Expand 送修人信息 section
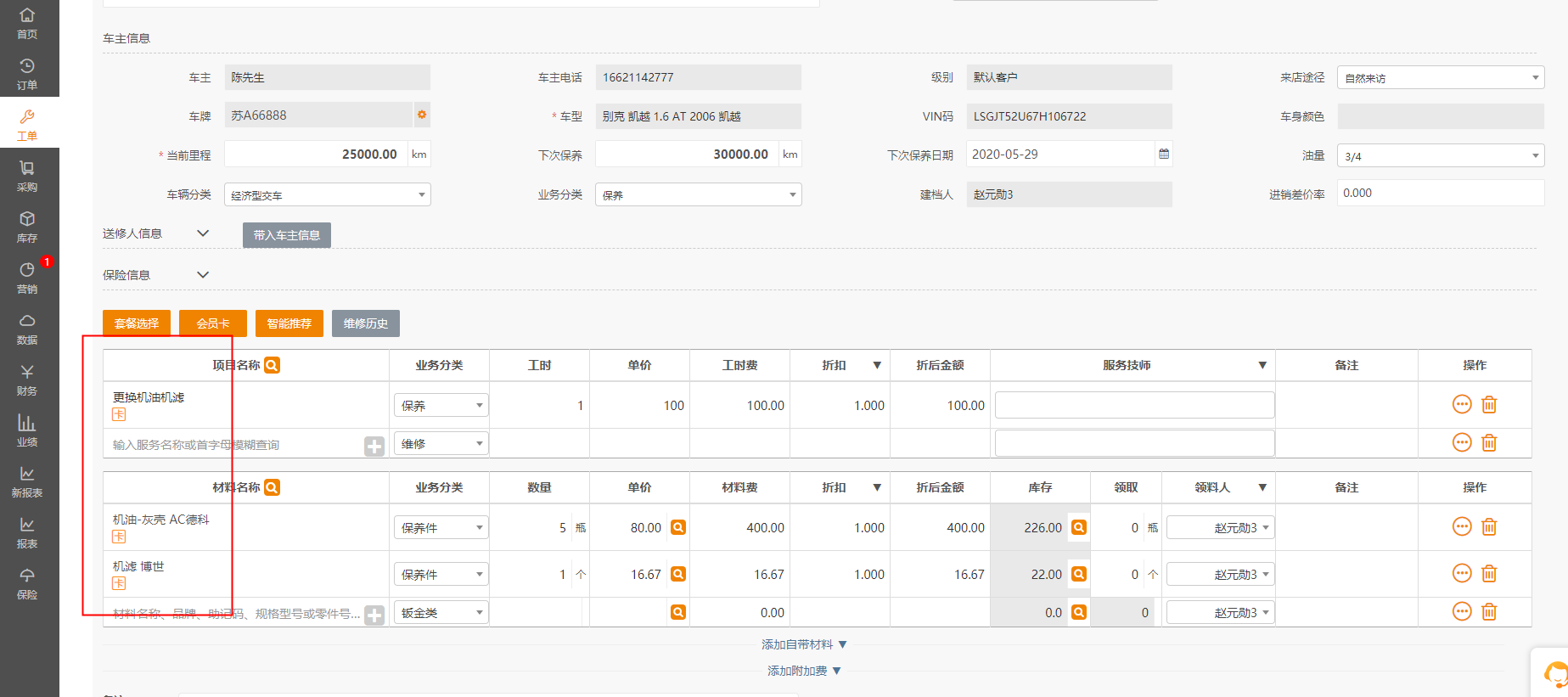Image resolution: width=1568 pixels, height=697 pixels. [203, 233]
